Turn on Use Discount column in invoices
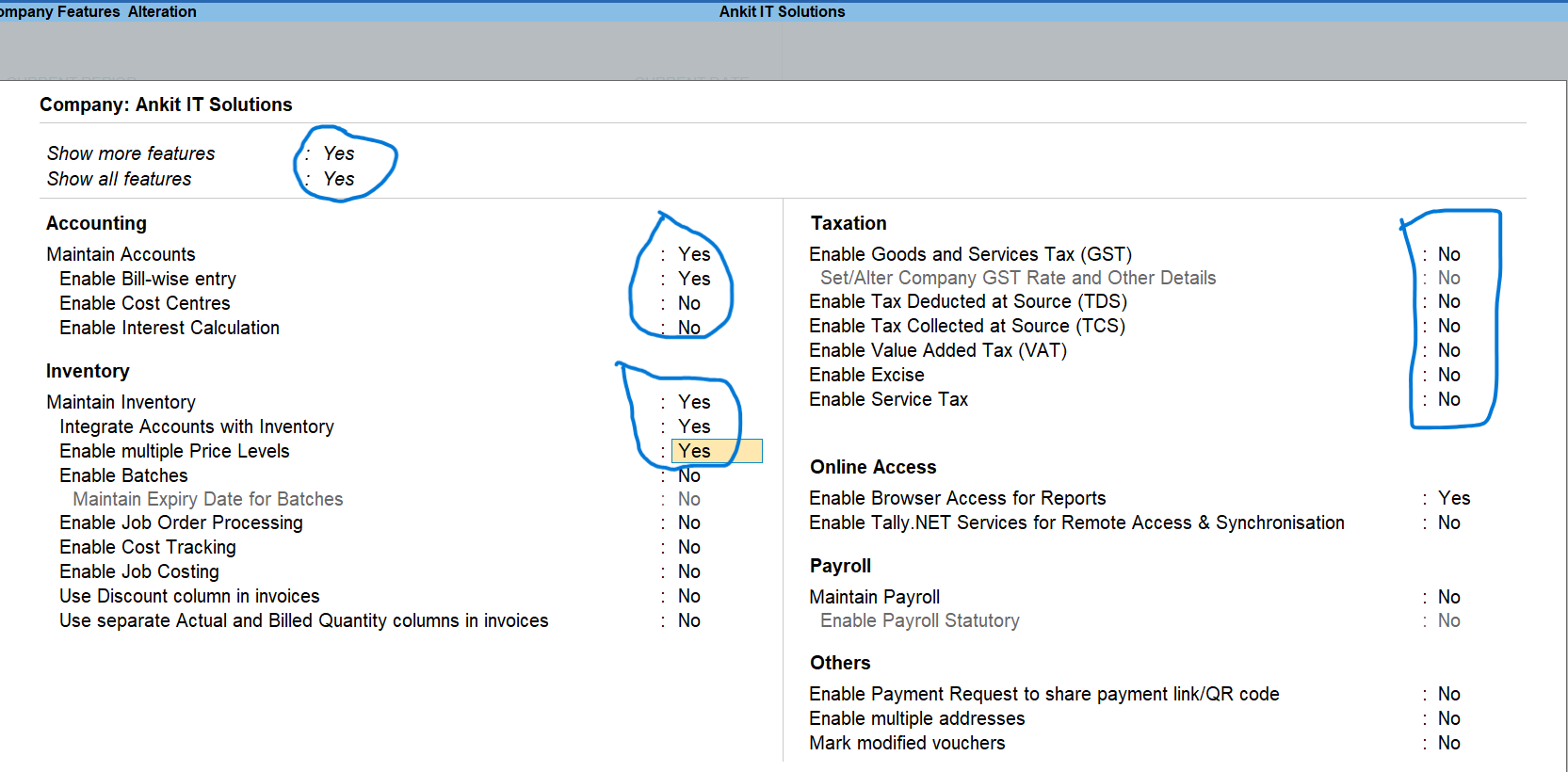The height and width of the screenshot is (772, 1568). click(x=688, y=596)
